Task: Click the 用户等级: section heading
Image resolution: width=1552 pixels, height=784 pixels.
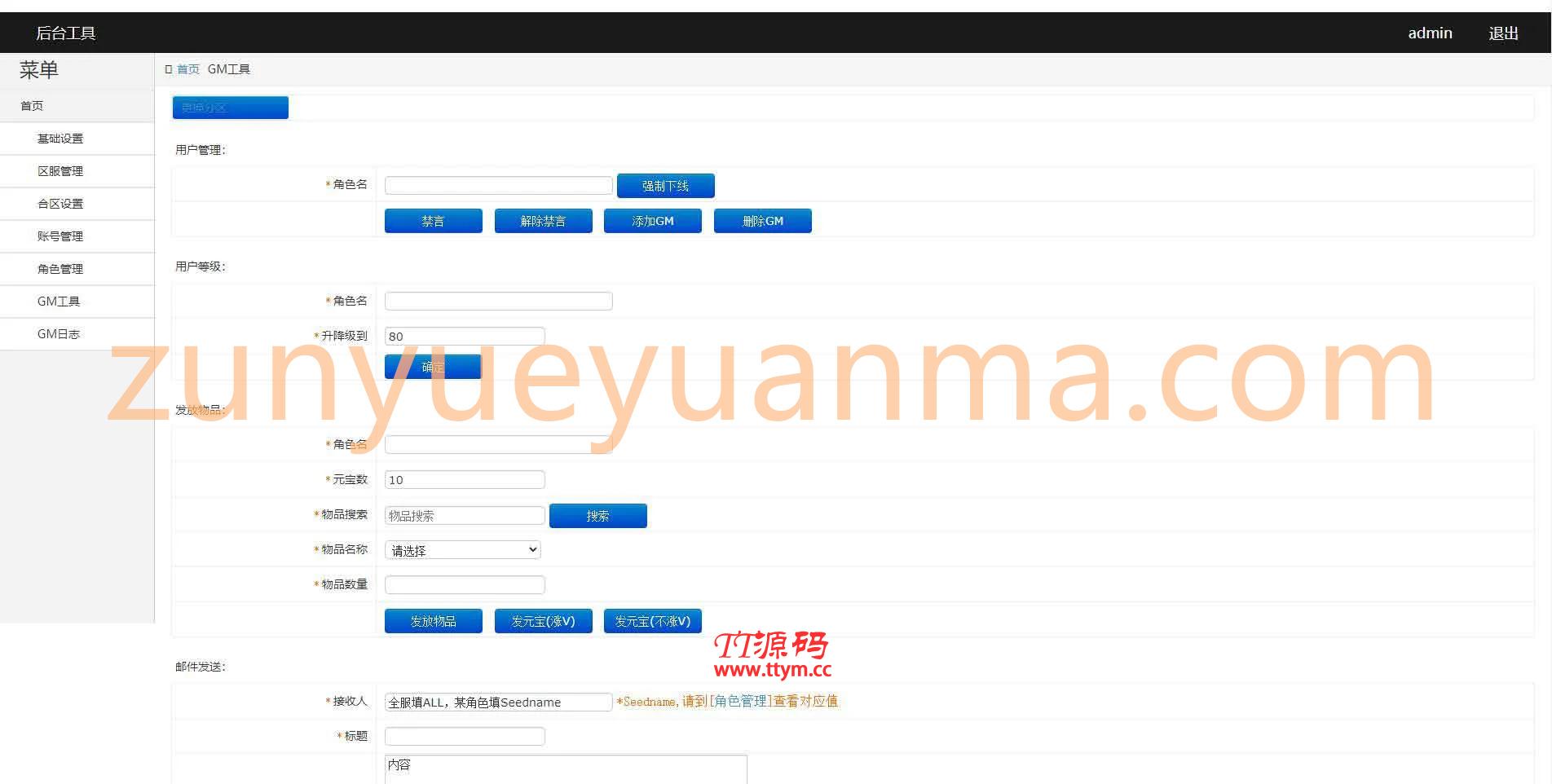Action: pos(201,266)
